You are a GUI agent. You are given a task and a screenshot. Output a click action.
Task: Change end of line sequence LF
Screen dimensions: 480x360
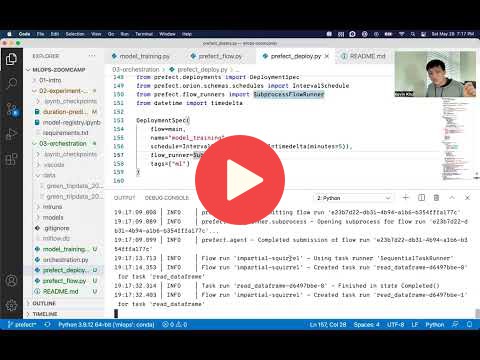tap(415, 324)
